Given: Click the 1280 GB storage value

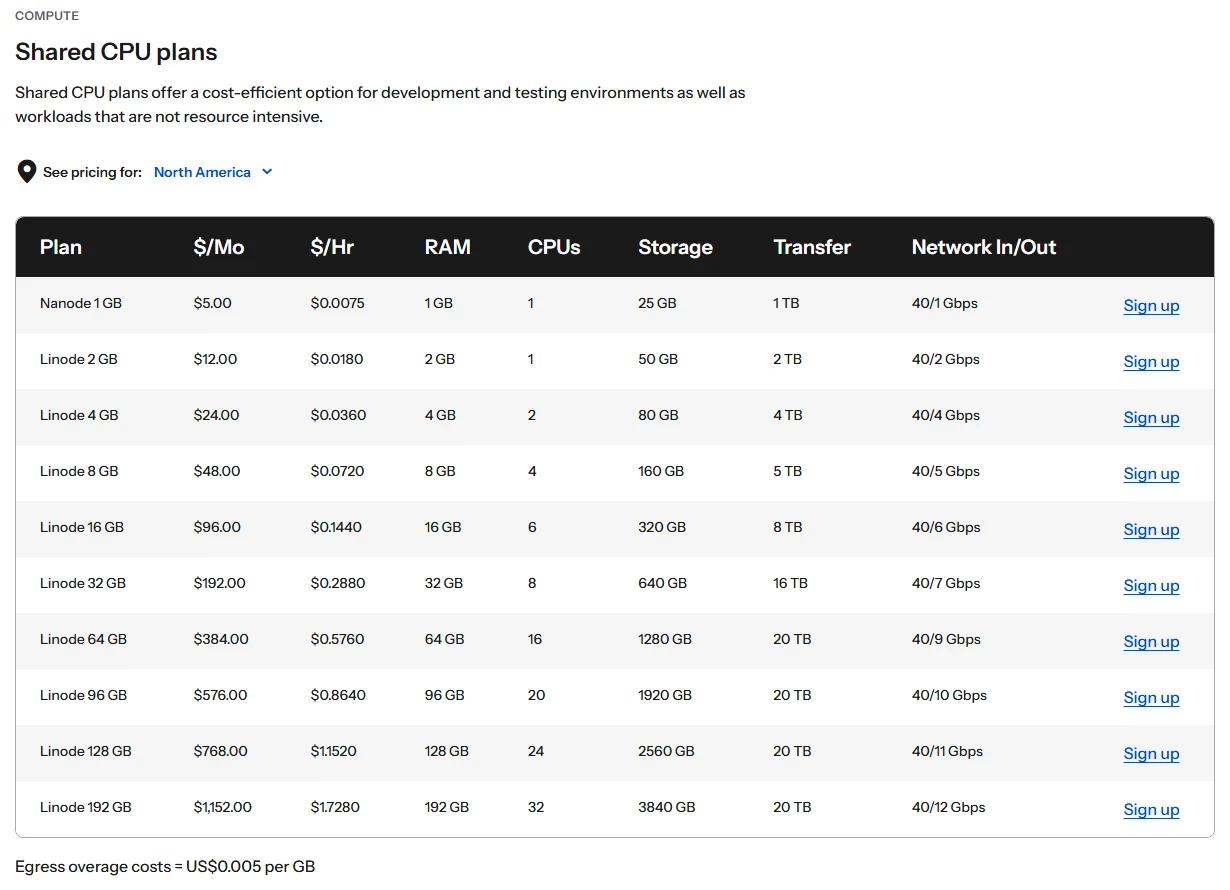Looking at the screenshot, I should coord(665,639).
